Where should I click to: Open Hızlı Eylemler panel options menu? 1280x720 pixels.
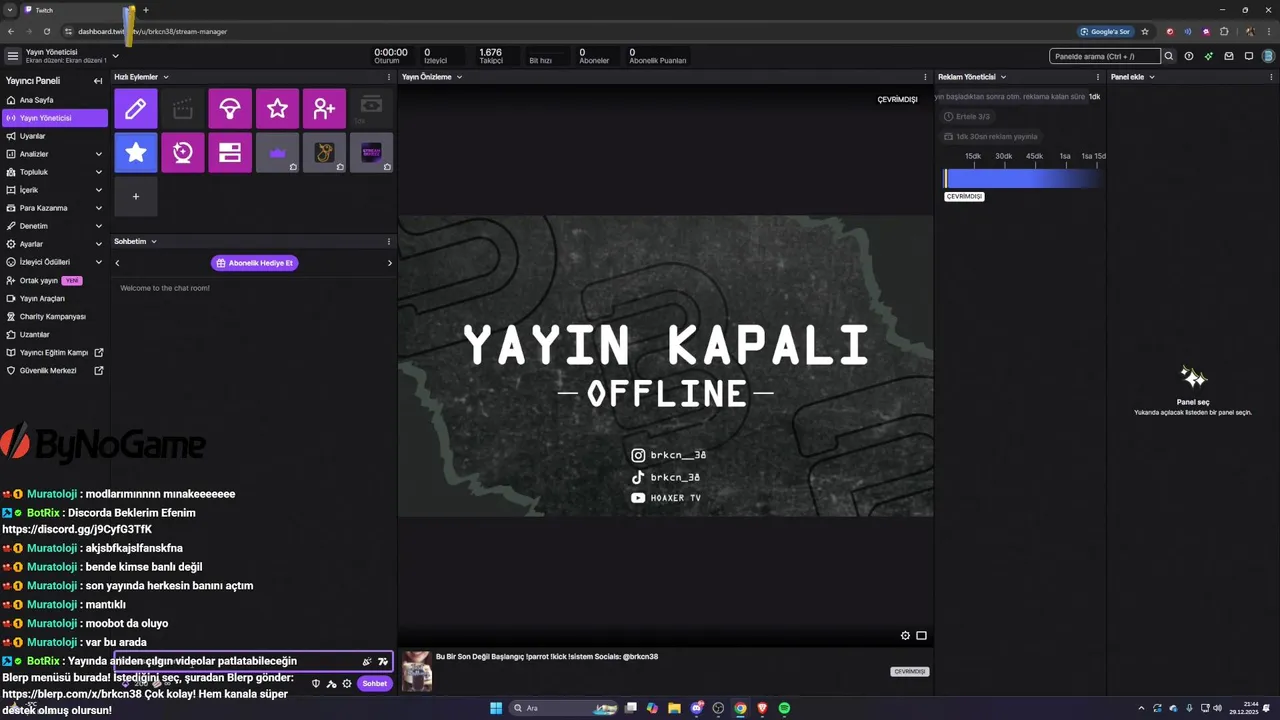(x=389, y=77)
